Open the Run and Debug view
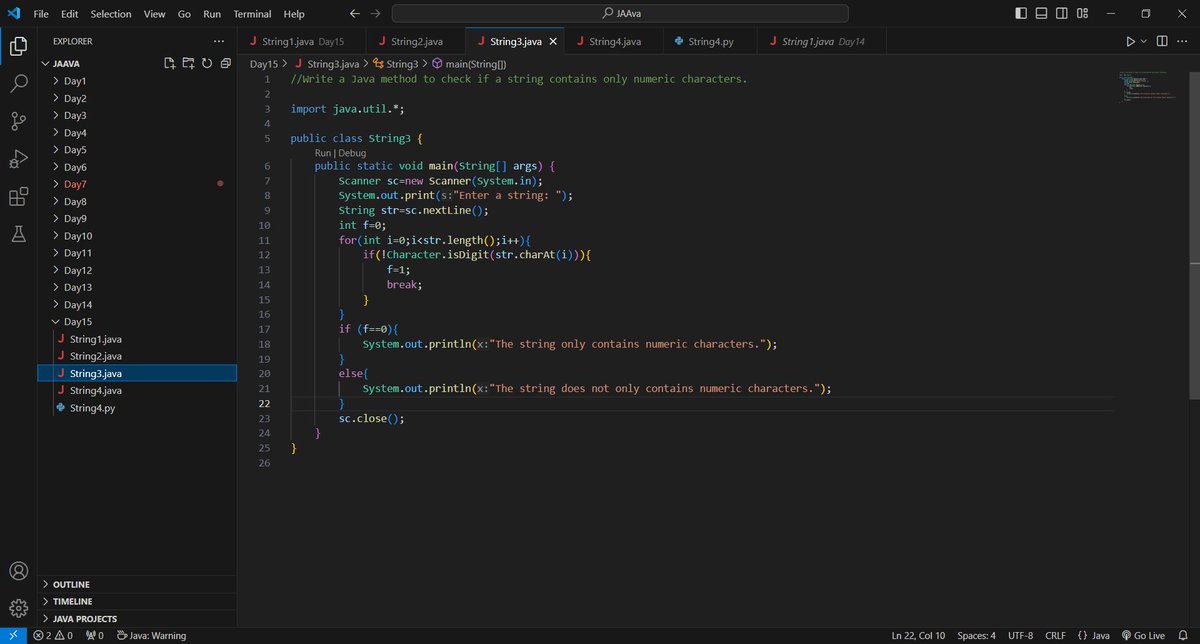 click(x=18, y=159)
